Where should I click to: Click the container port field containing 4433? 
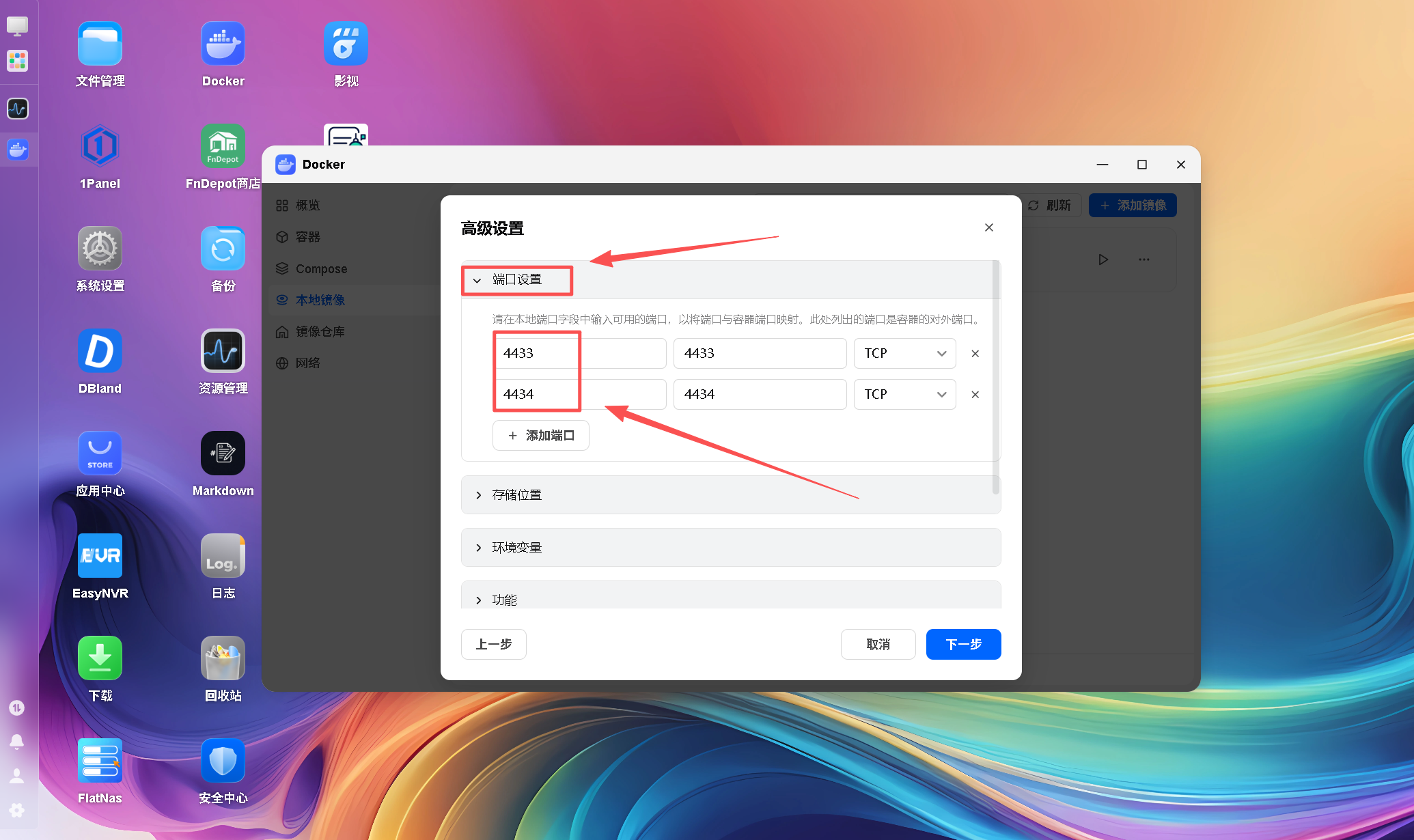coord(760,354)
